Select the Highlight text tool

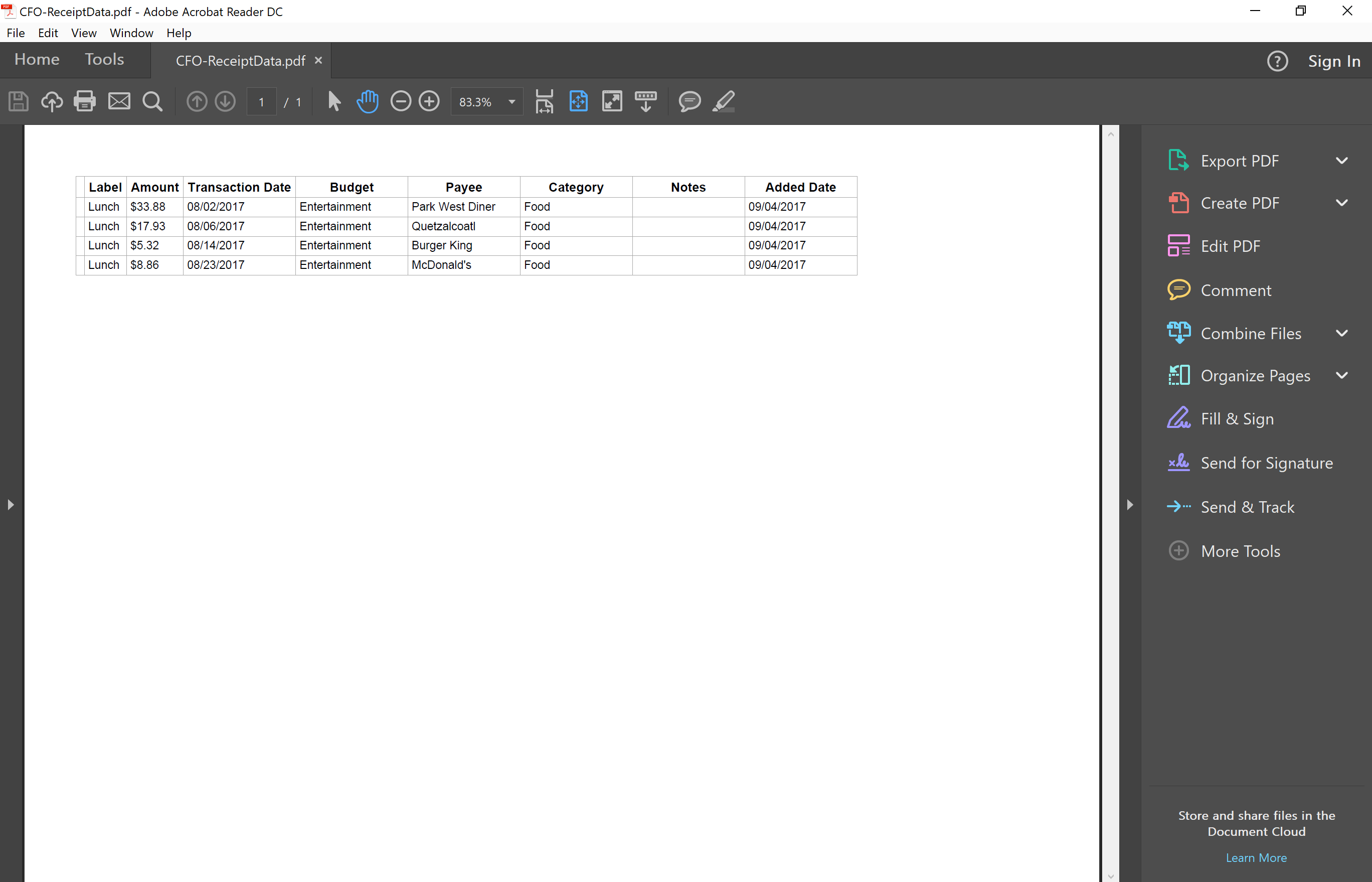[x=724, y=101]
